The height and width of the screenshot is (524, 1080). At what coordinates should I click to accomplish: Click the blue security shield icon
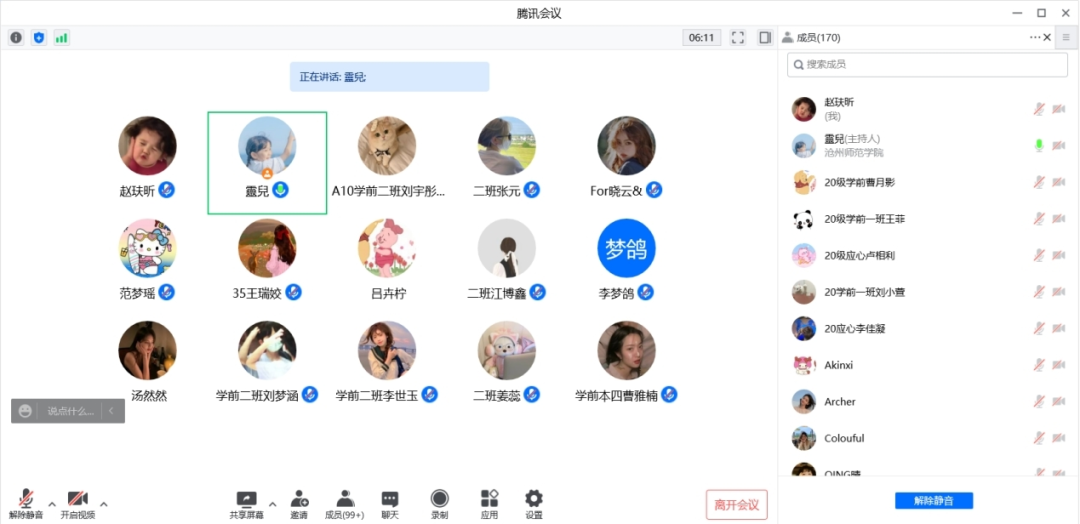coord(39,38)
